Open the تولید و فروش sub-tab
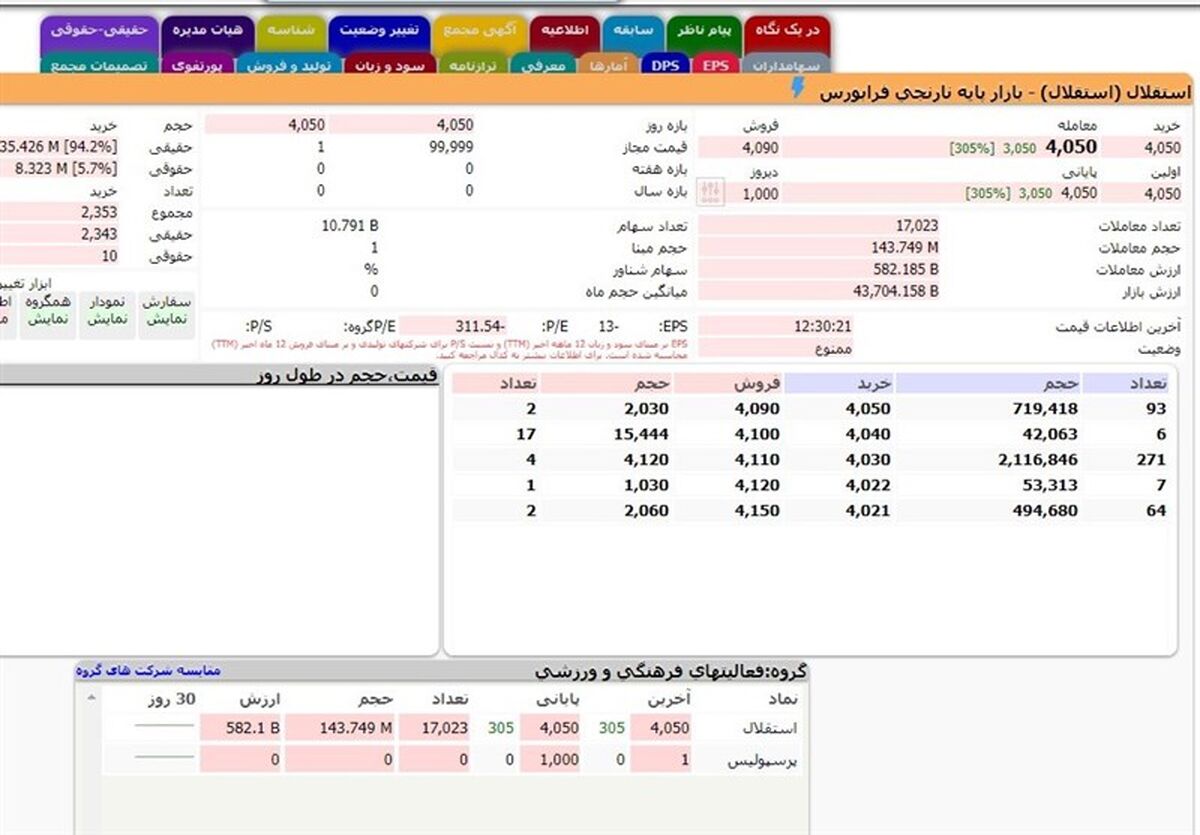1200x835 pixels. (x=291, y=65)
